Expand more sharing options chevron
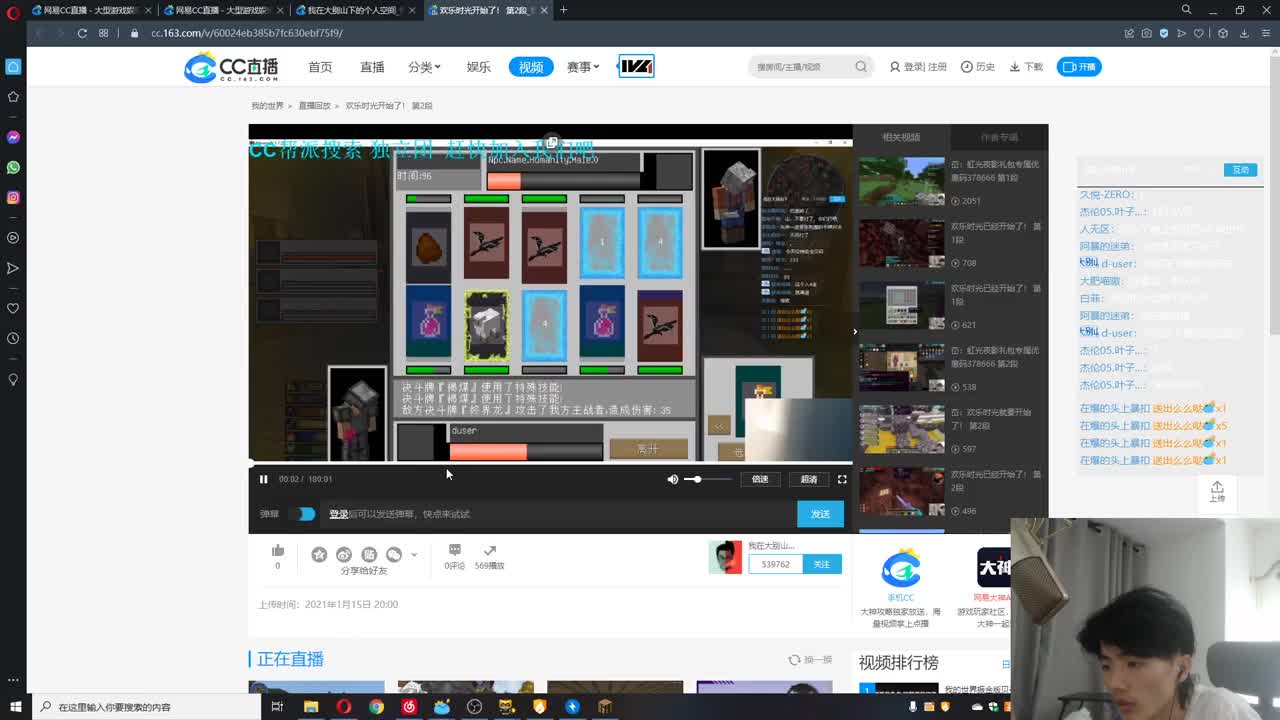Screen dimensions: 1280x720 [414, 554]
